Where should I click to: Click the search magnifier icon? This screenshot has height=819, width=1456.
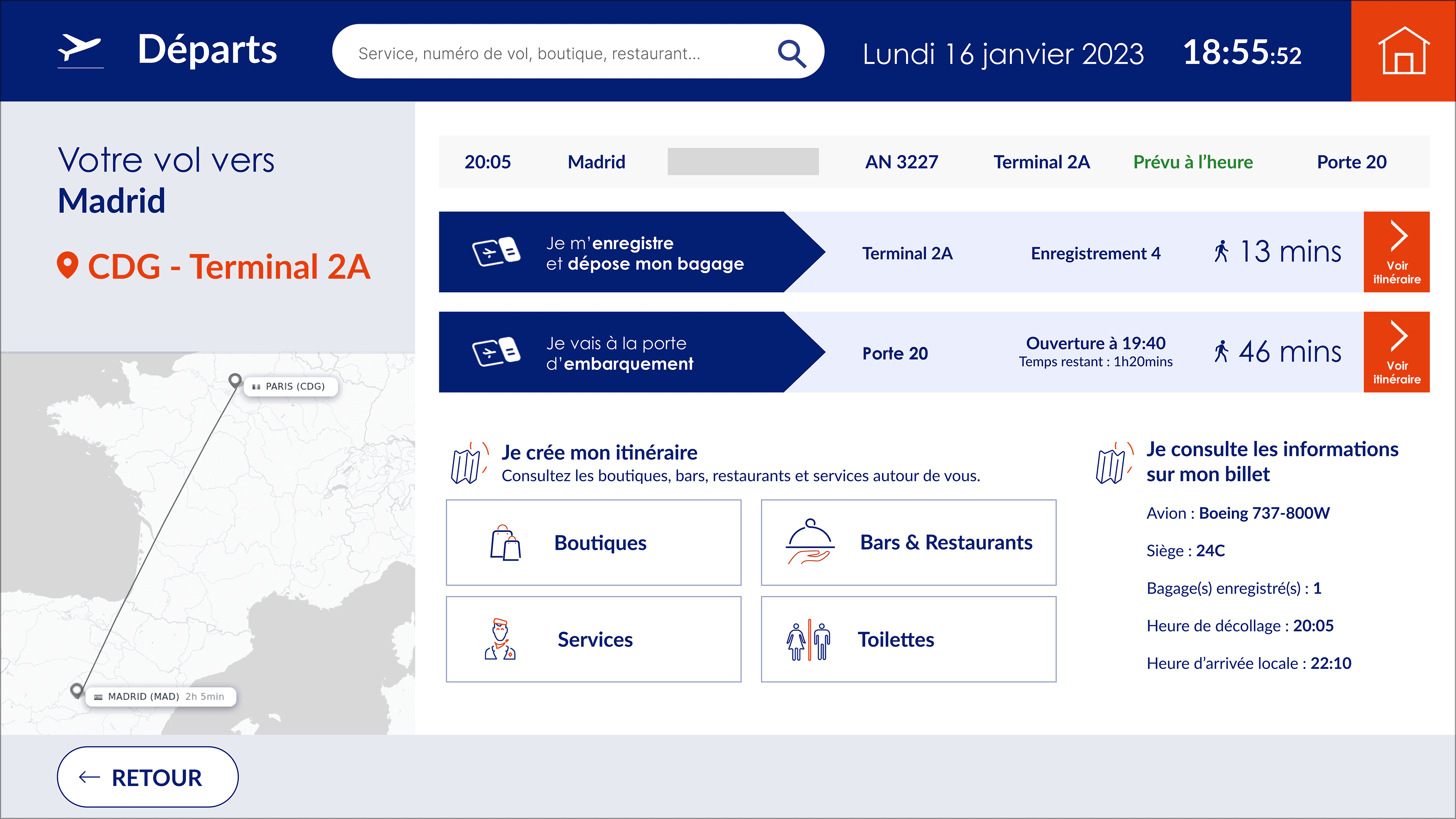coord(791,54)
